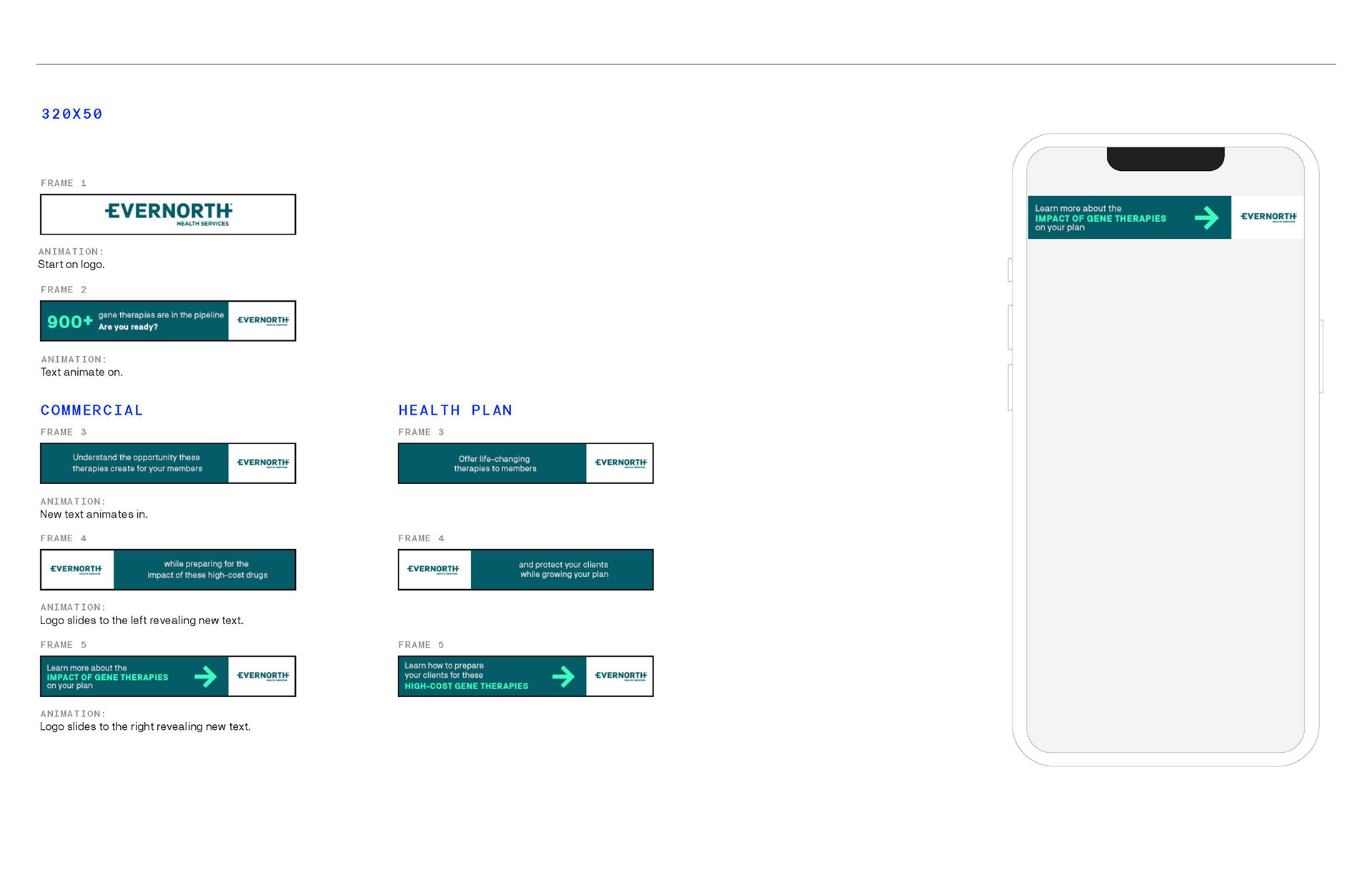
Task: Click the '320X50' heading
Action: pyautogui.click(x=71, y=114)
